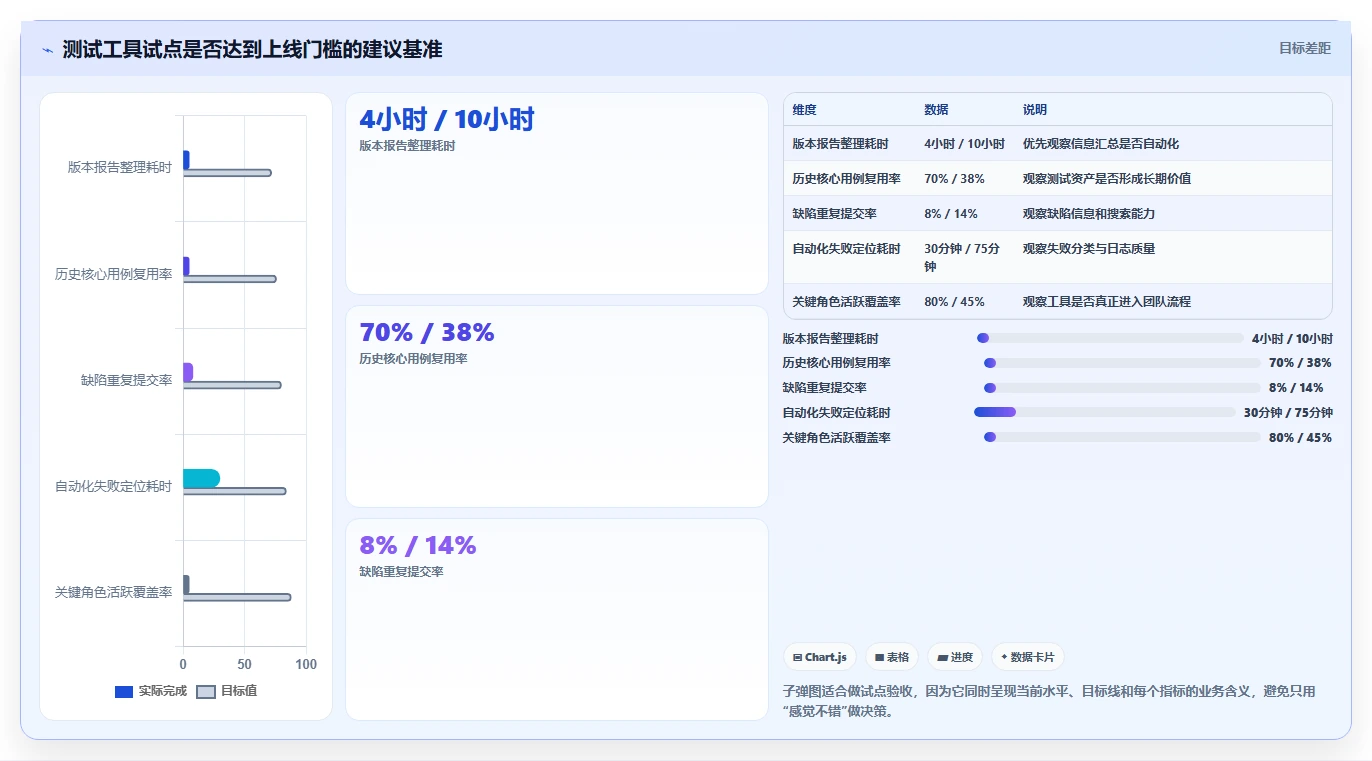Click the 历史核心用例复用率 progress bar
1372x761 pixels.
1122,363
